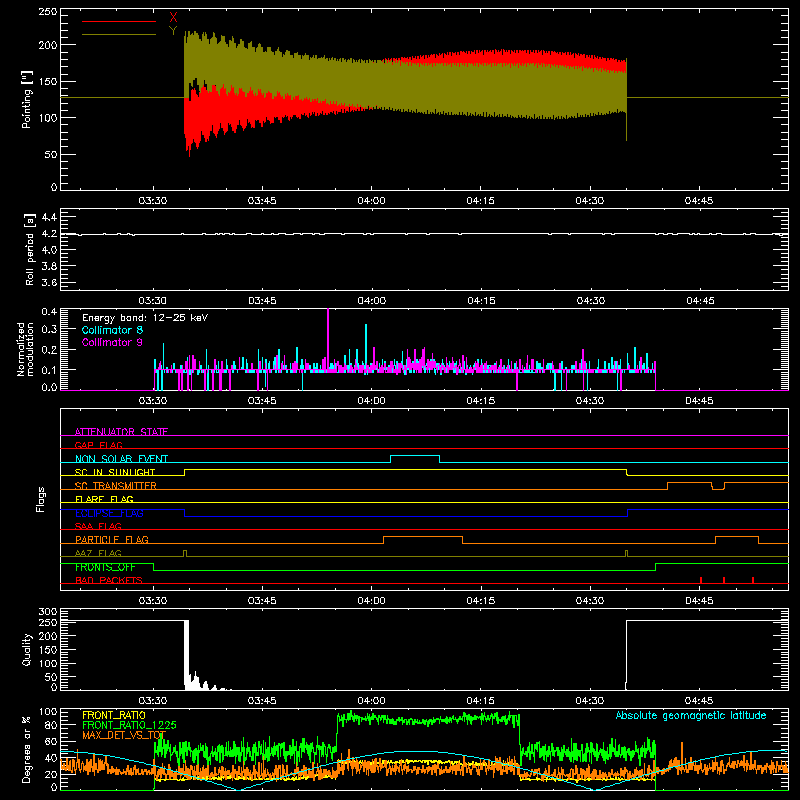Click the MAX_DET_VS_TOT legend label

(x=124, y=735)
